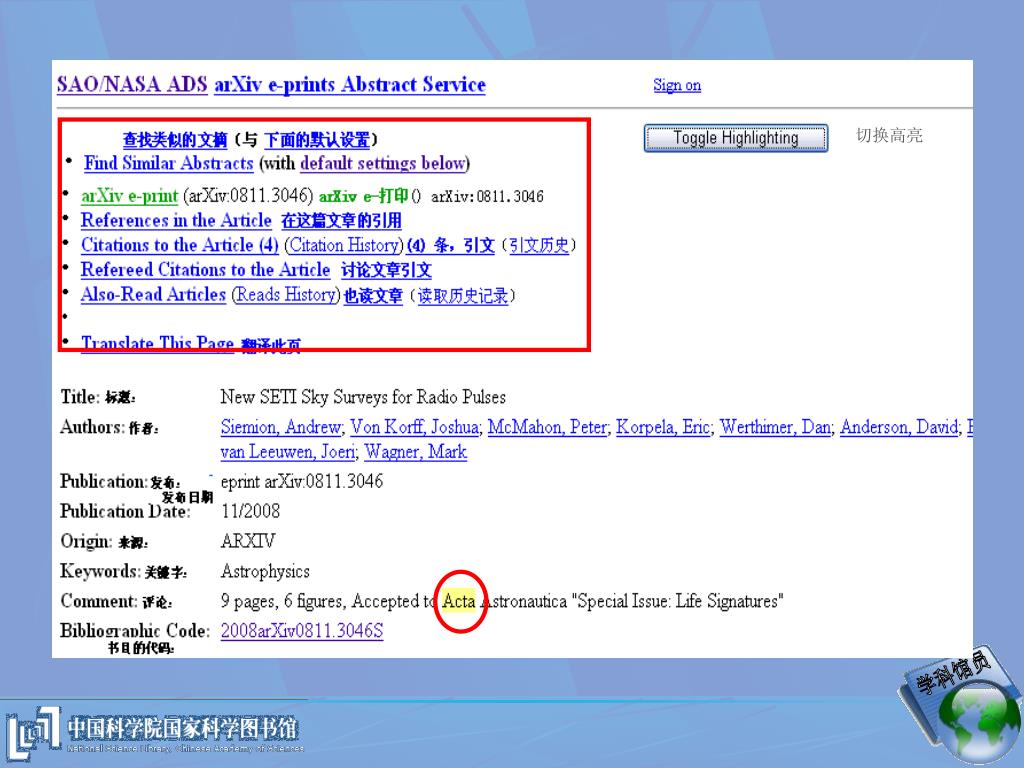Click the National Science Library logo icon
The image size is (1024, 768).
[x=33, y=734]
